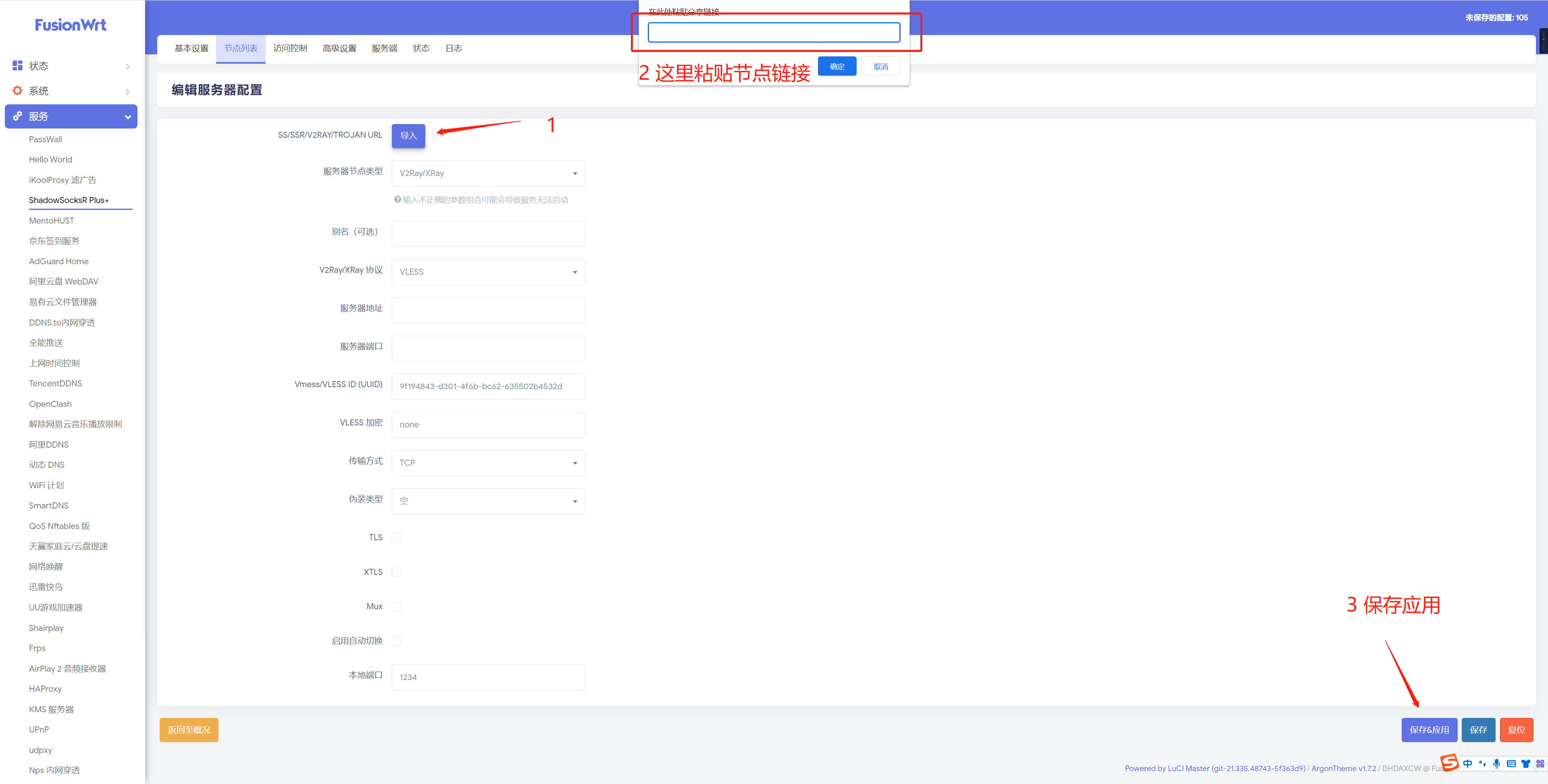Open the LuCI Master version link
Viewport: 1548px width, 784px height.
pyautogui.click(x=1215, y=768)
